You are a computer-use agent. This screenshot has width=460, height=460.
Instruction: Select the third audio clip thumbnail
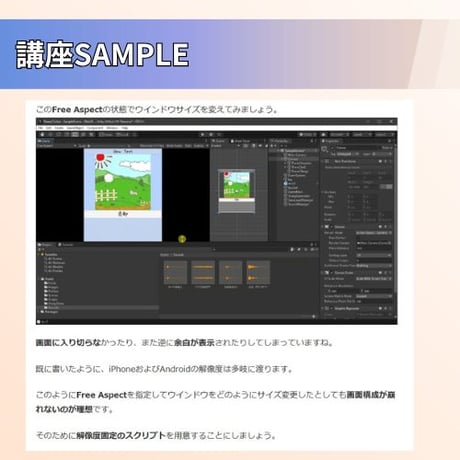tap(231, 272)
